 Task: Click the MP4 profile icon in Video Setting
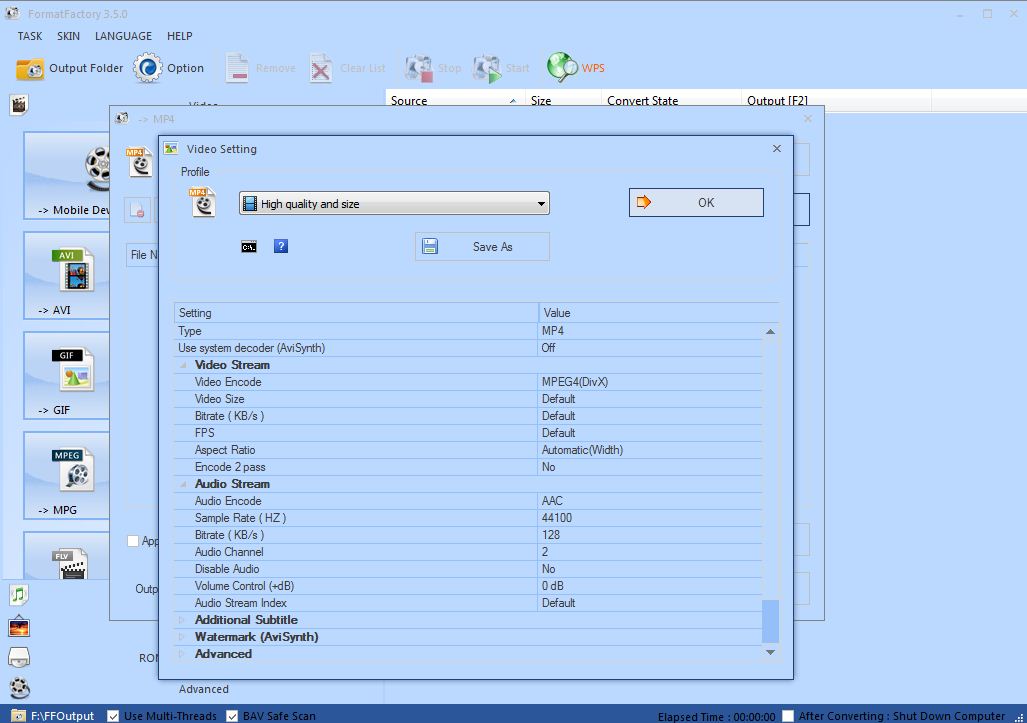(202, 202)
